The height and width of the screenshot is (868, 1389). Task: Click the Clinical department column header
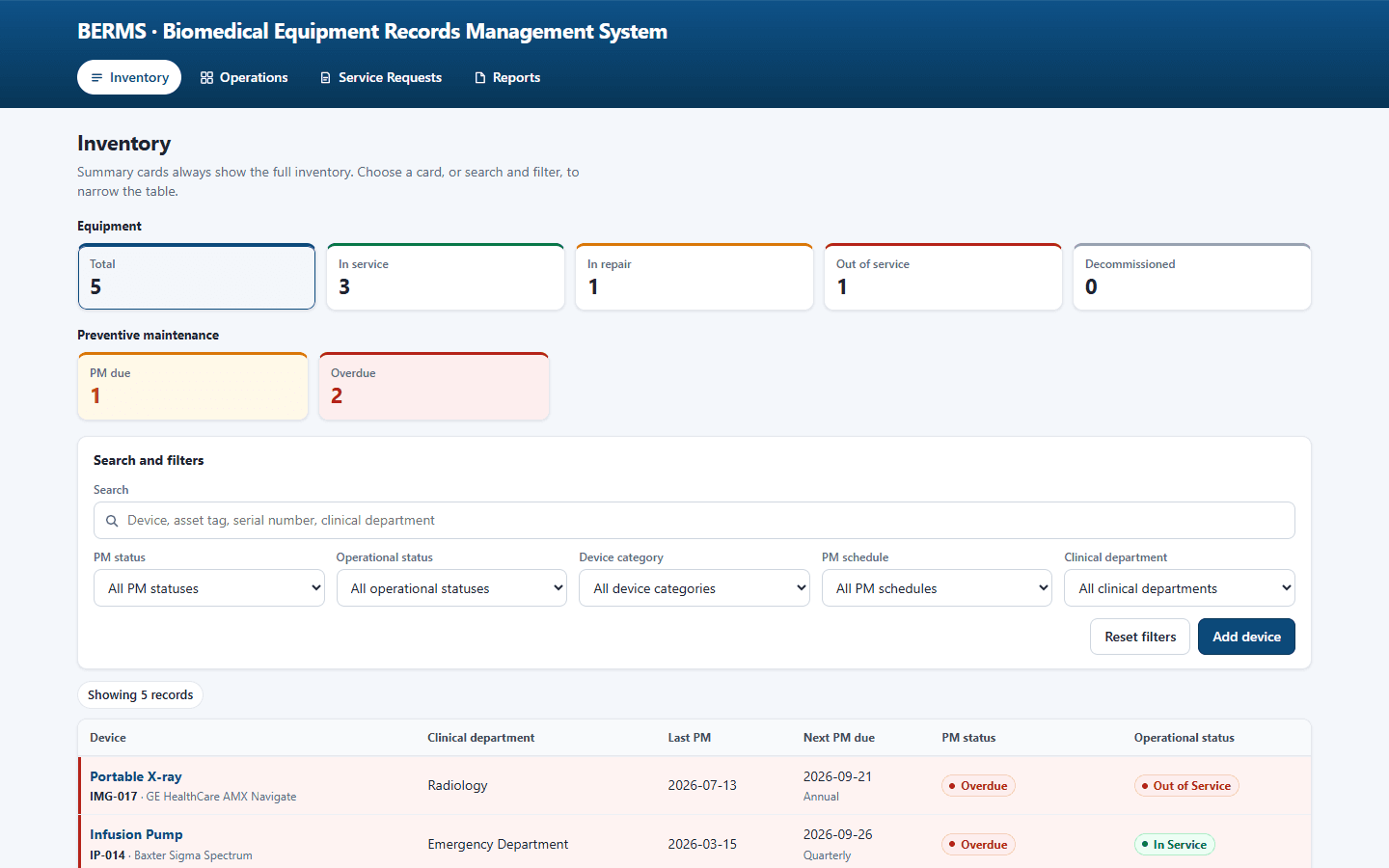tap(480, 738)
